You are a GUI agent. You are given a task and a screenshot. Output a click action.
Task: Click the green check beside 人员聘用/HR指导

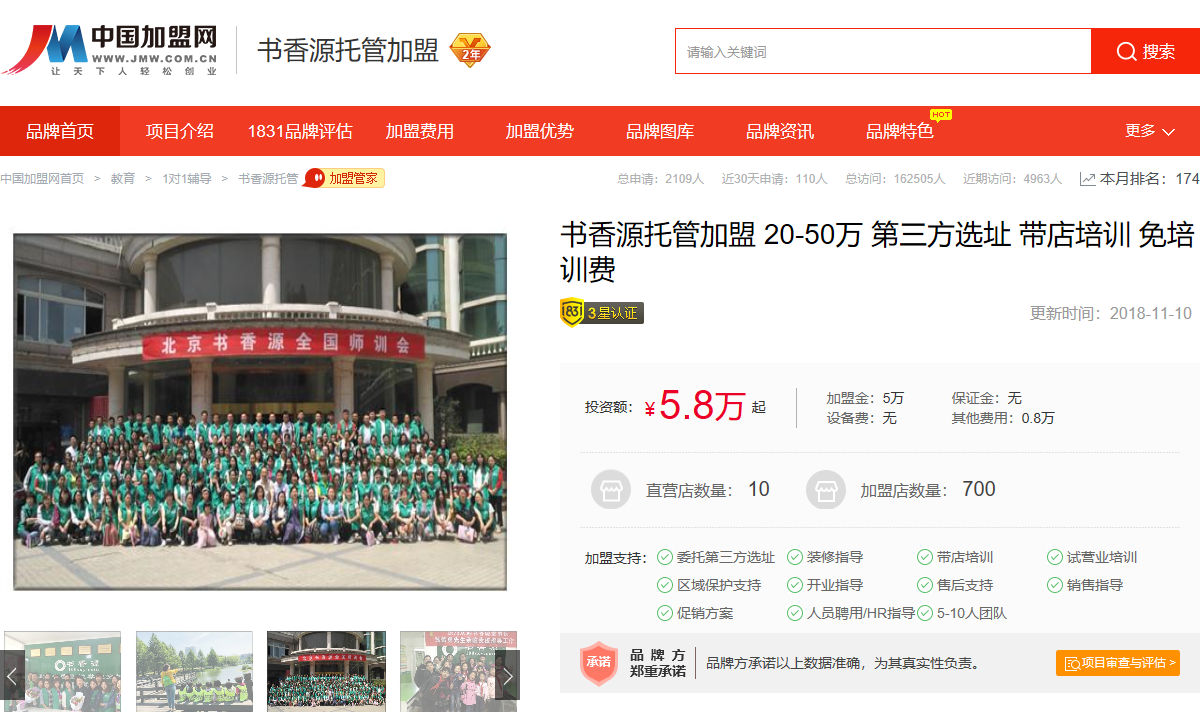point(795,613)
